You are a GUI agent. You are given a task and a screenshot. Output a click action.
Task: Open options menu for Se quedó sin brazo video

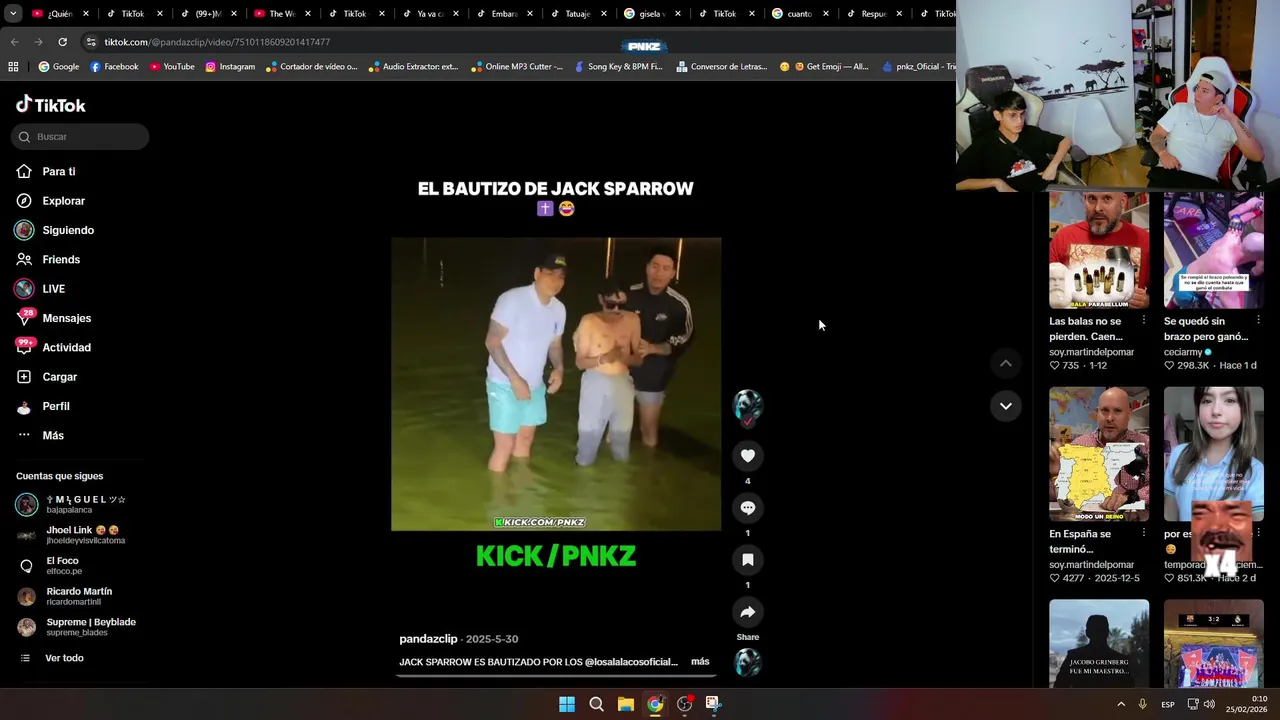pyautogui.click(x=1258, y=321)
